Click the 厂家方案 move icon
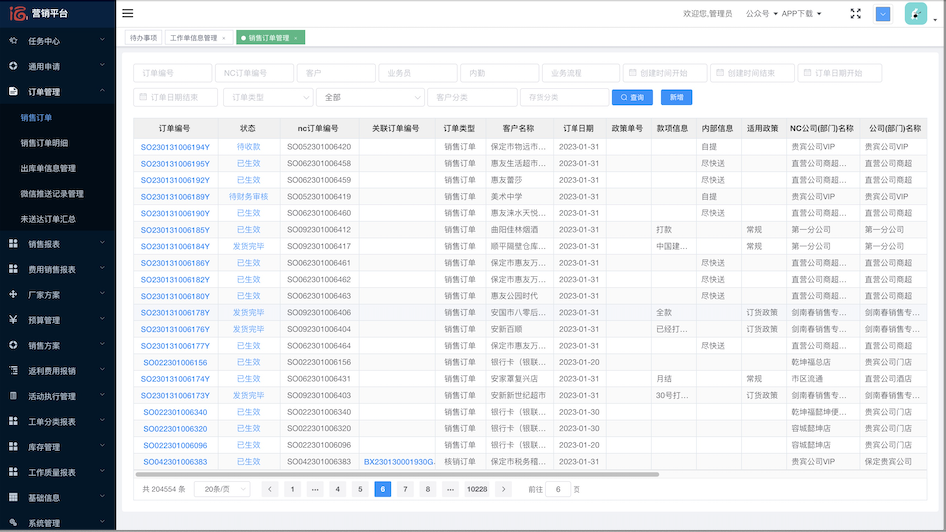 [x=13, y=295]
